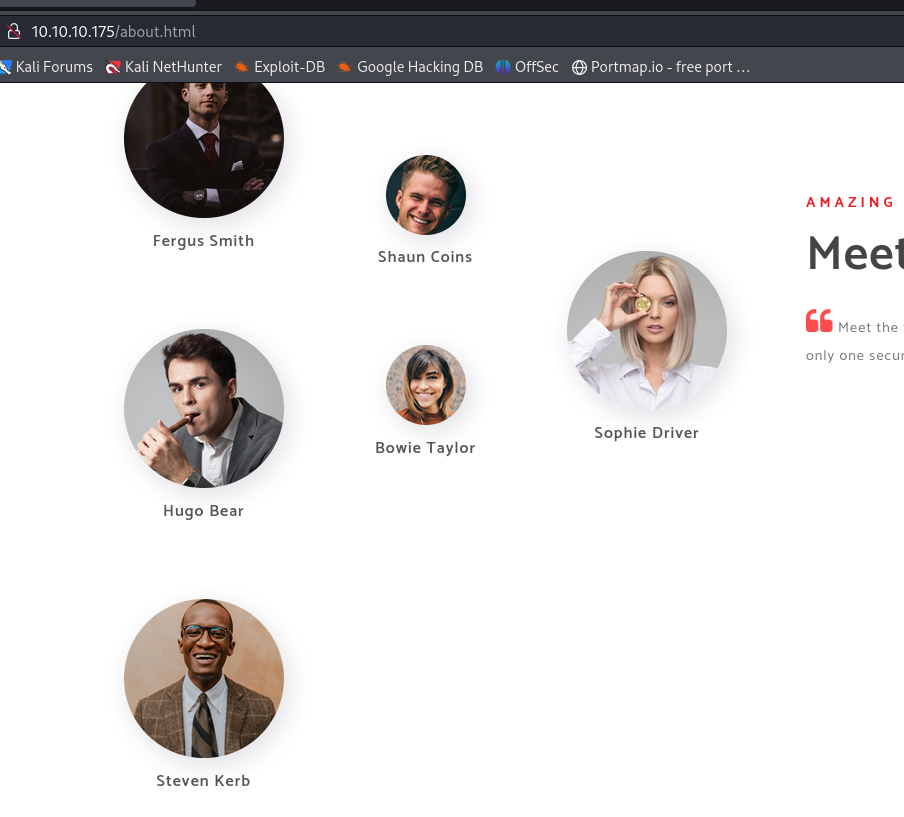Click the large Meet heading
The image size is (904, 817).
(x=855, y=254)
